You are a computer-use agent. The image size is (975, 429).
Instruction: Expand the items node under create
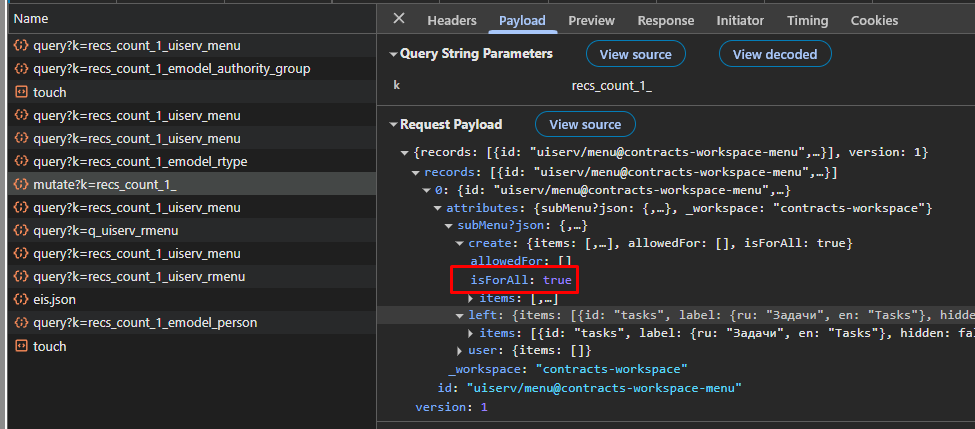pyautogui.click(x=472, y=298)
